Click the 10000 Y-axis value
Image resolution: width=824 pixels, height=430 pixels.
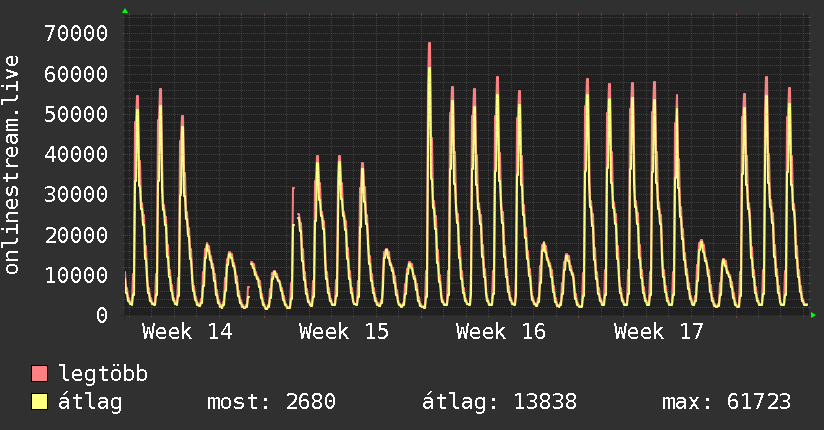[76, 275]
